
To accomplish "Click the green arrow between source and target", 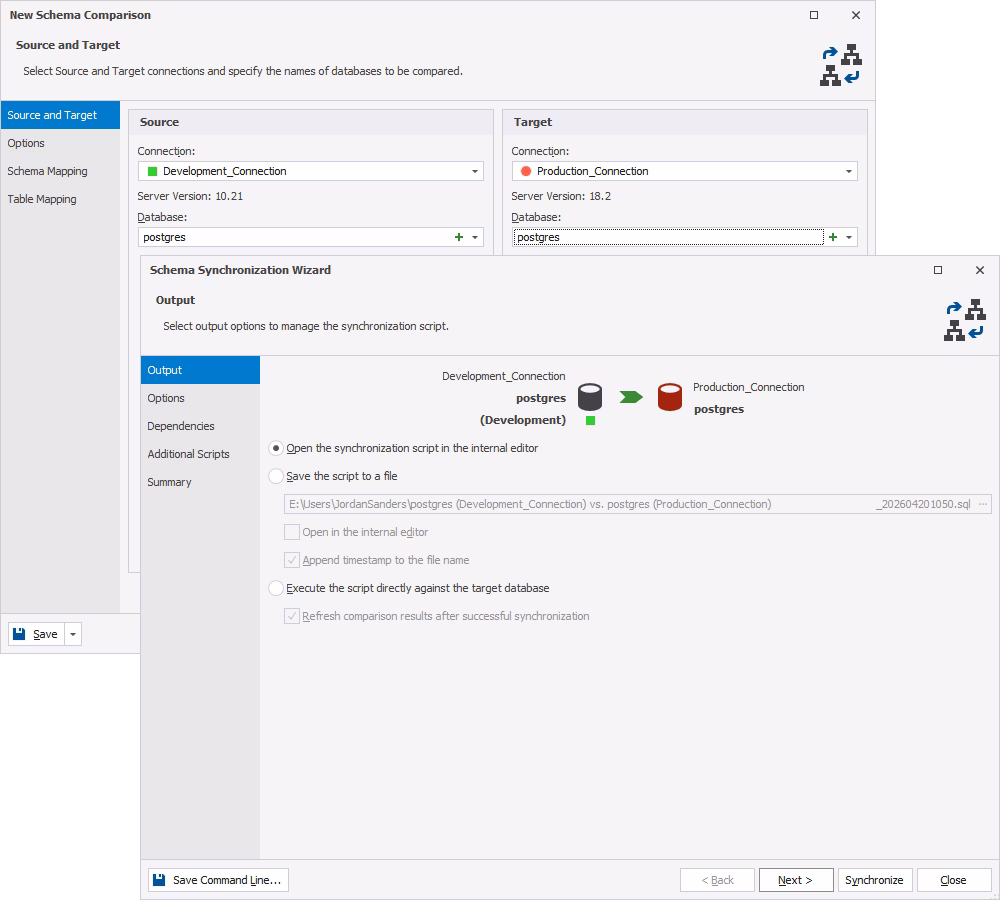I will (x=631, y=397).
